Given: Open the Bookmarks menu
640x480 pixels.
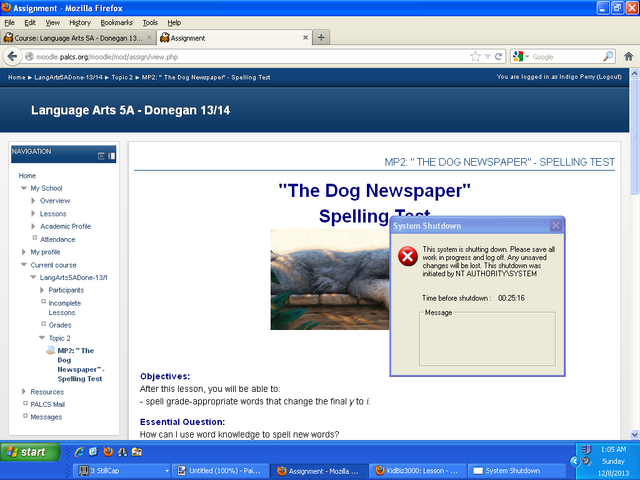Looking at the screenshot, I should pos(116,22).
